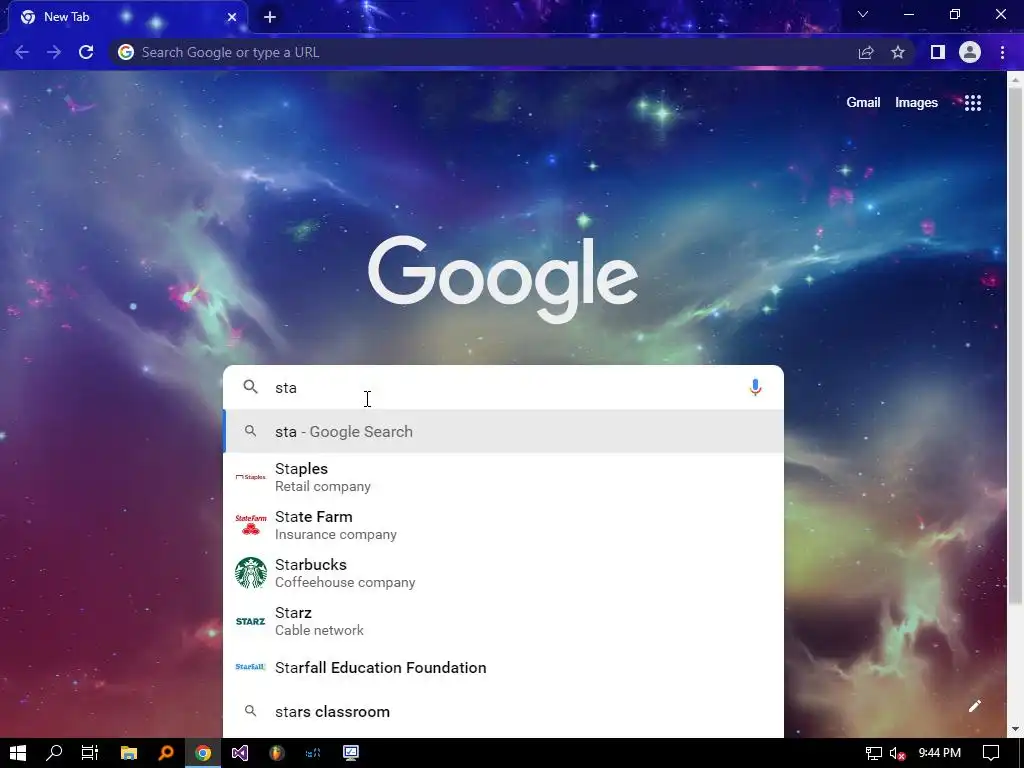The height and width of the screenshot is (768, 1024).
Task: Open Windows taskbar search
Action: pyautogui.click(x=54, y=753)
